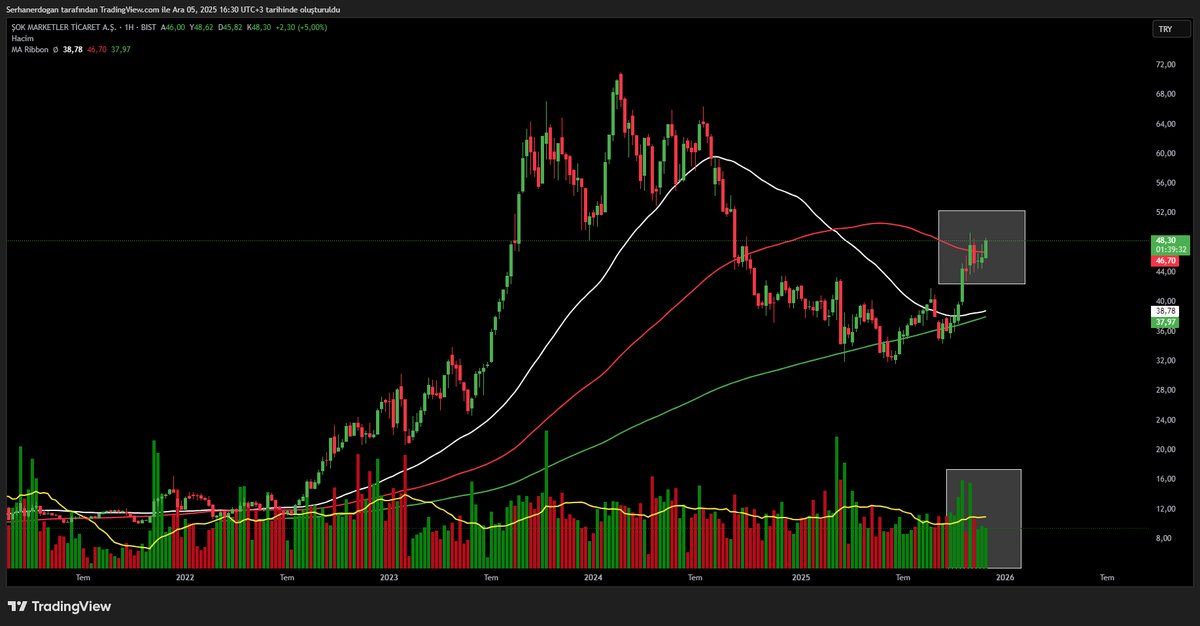
Task: Click the 2025 label on the time axis
Action: 799,577
